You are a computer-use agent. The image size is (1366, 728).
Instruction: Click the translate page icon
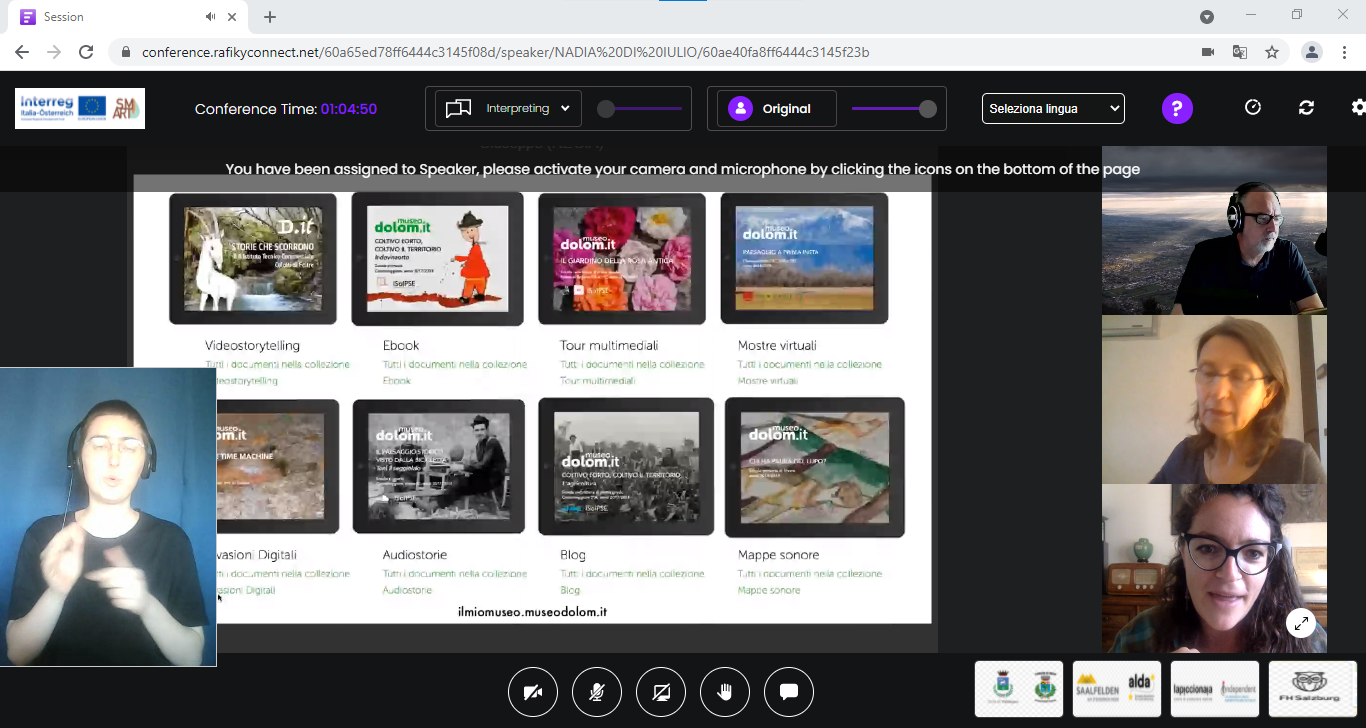tap(1240, 52)
